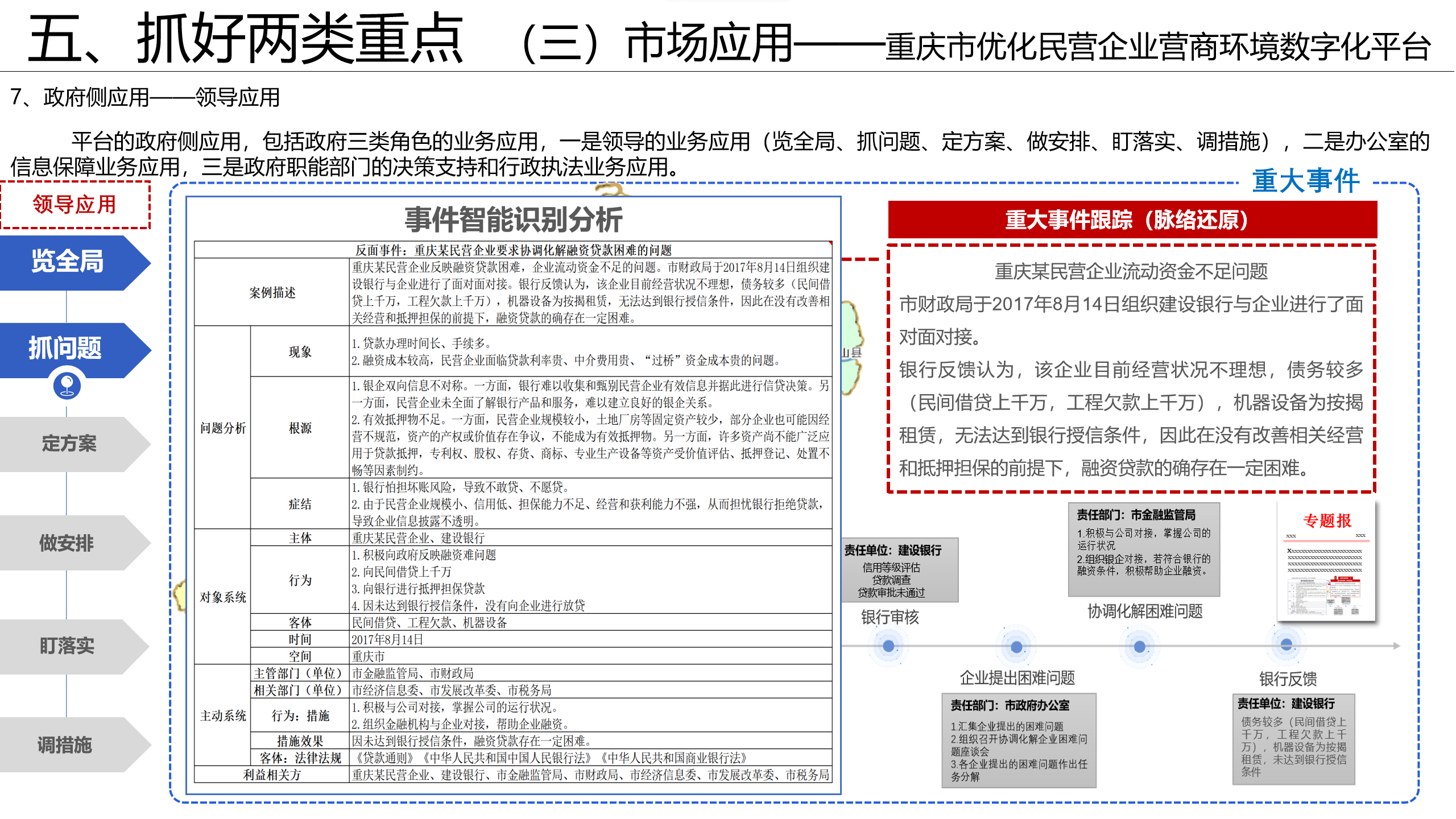Click the 主管部门(单位) row label
The width and height of the screenshot is (1456, 819).
[300, 673]
